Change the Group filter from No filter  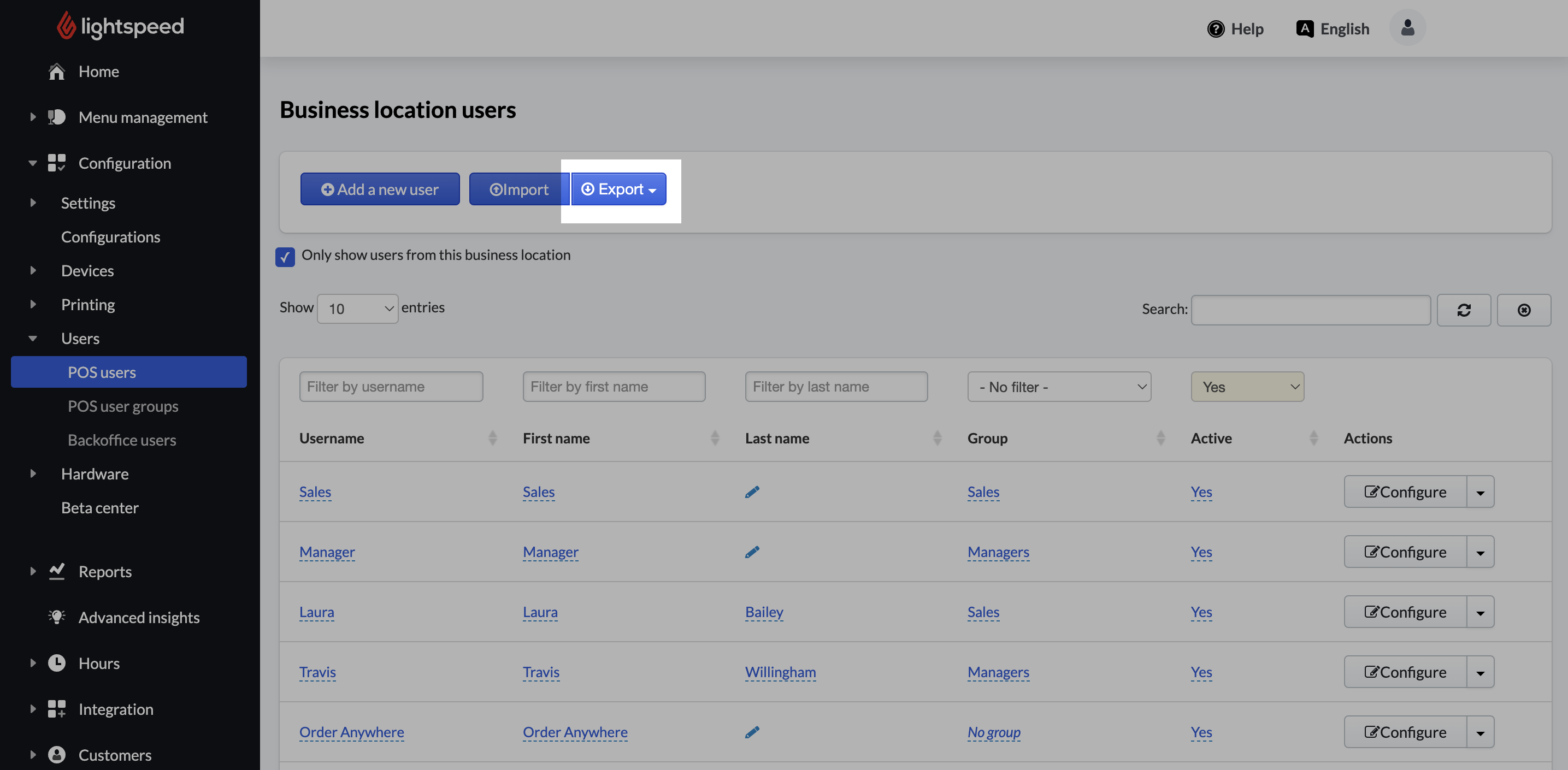click(x=1058, y=386)
